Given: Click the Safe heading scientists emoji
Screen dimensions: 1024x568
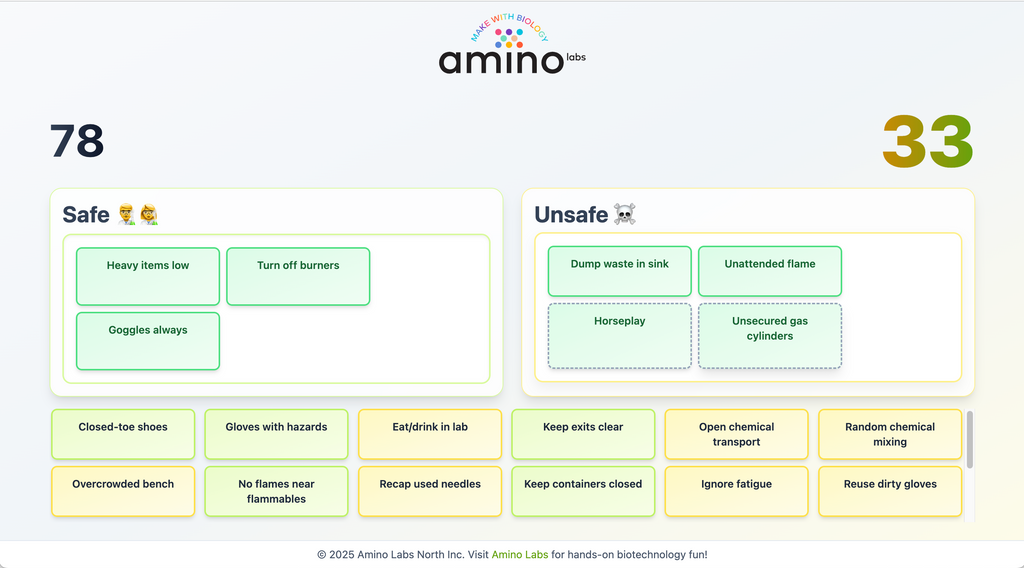Looking at the screenshot, I should tap(138, 214).
